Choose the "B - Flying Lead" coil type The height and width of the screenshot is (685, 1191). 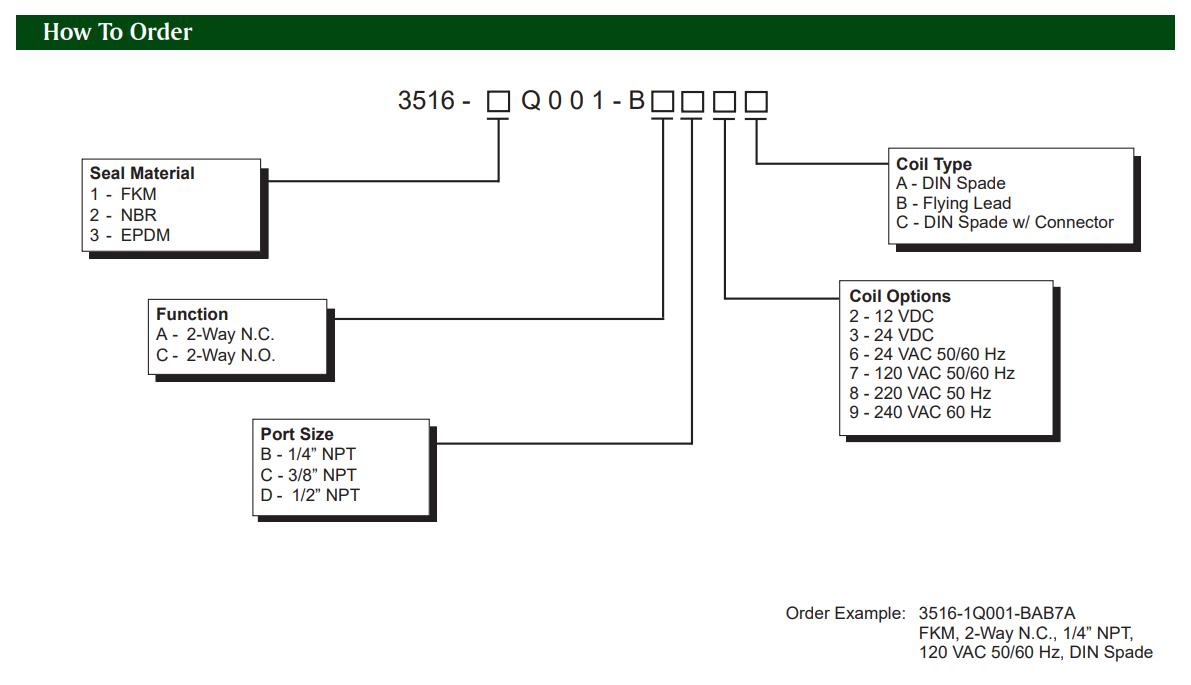[953, 203]
